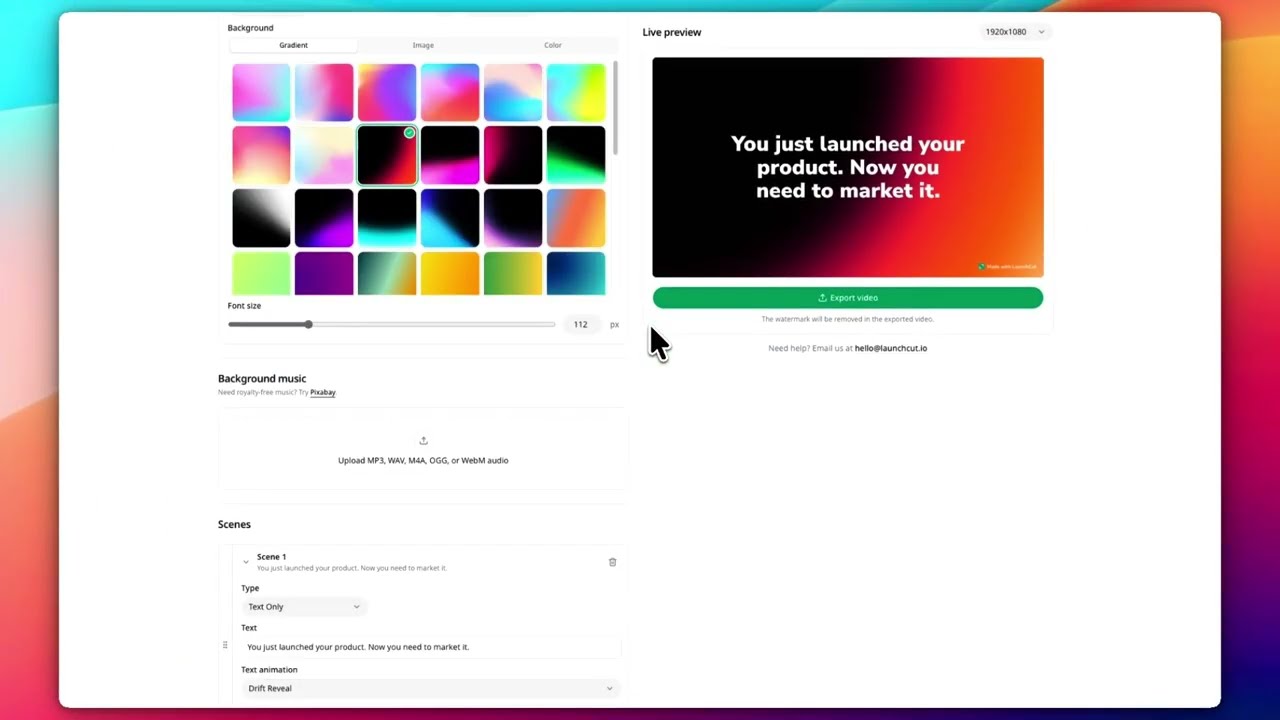Viewport: 1280px width, 720px height.
Task: Select the teal-tan striped gradient swatch
Action: tap(387, 274)
